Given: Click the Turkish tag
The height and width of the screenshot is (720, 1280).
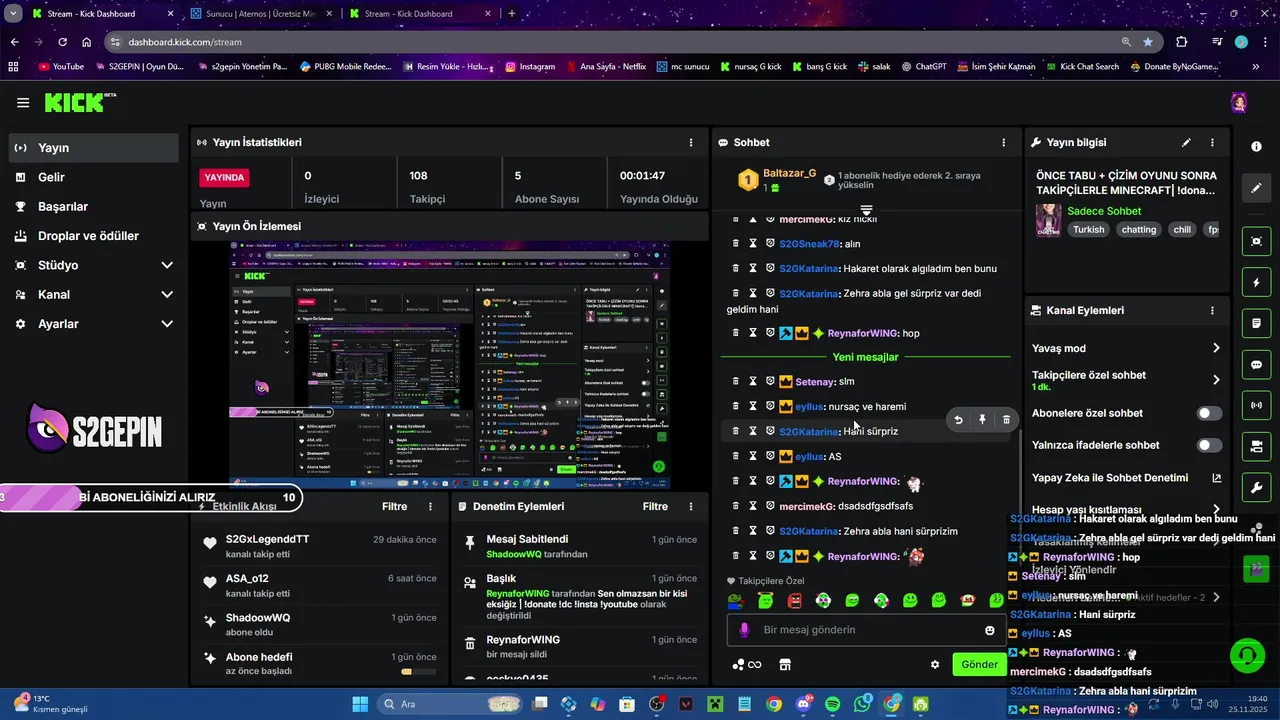Looking at the screenshot, I should [x=1089, y=229].
